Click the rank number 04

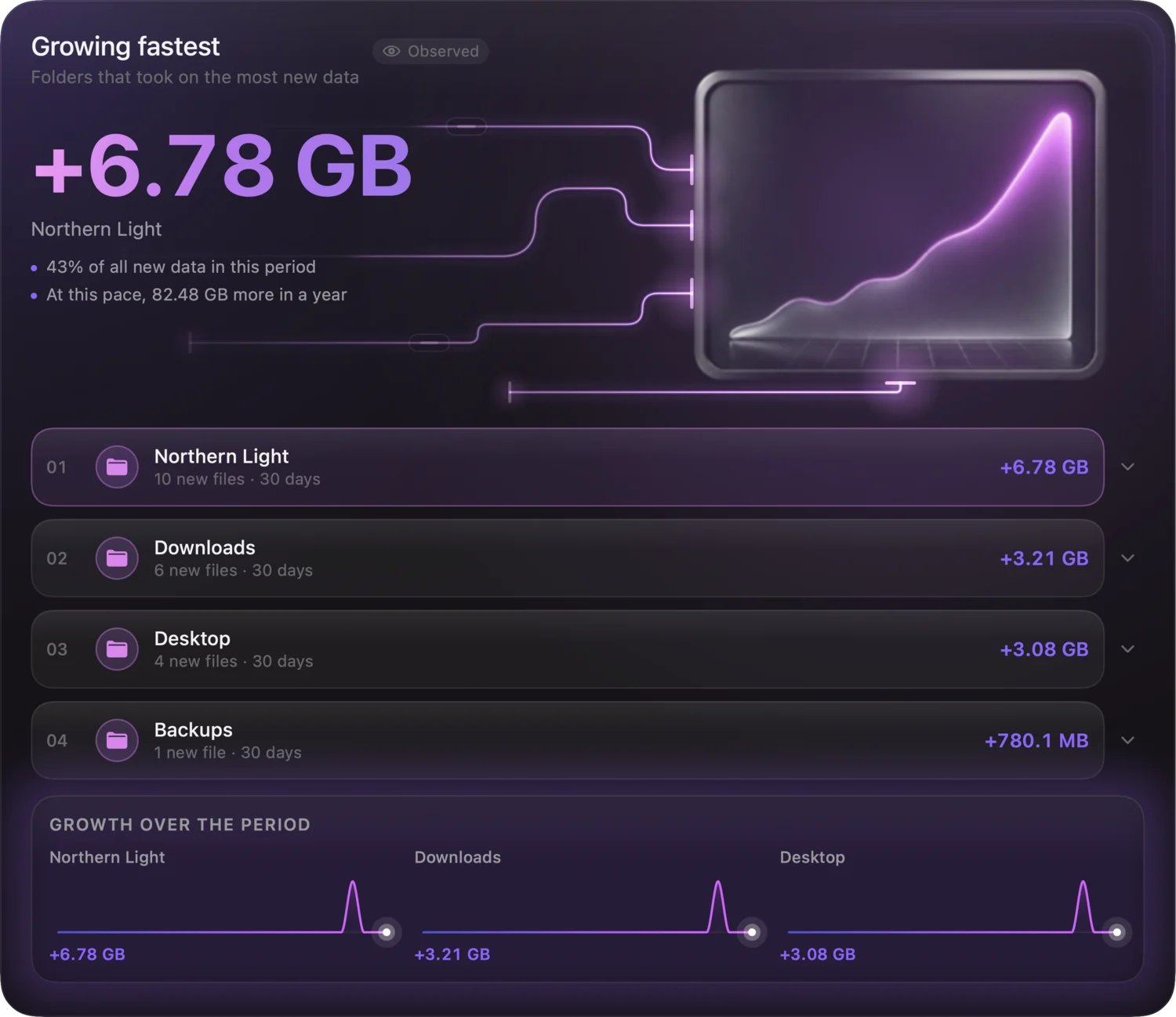[56, 741]
